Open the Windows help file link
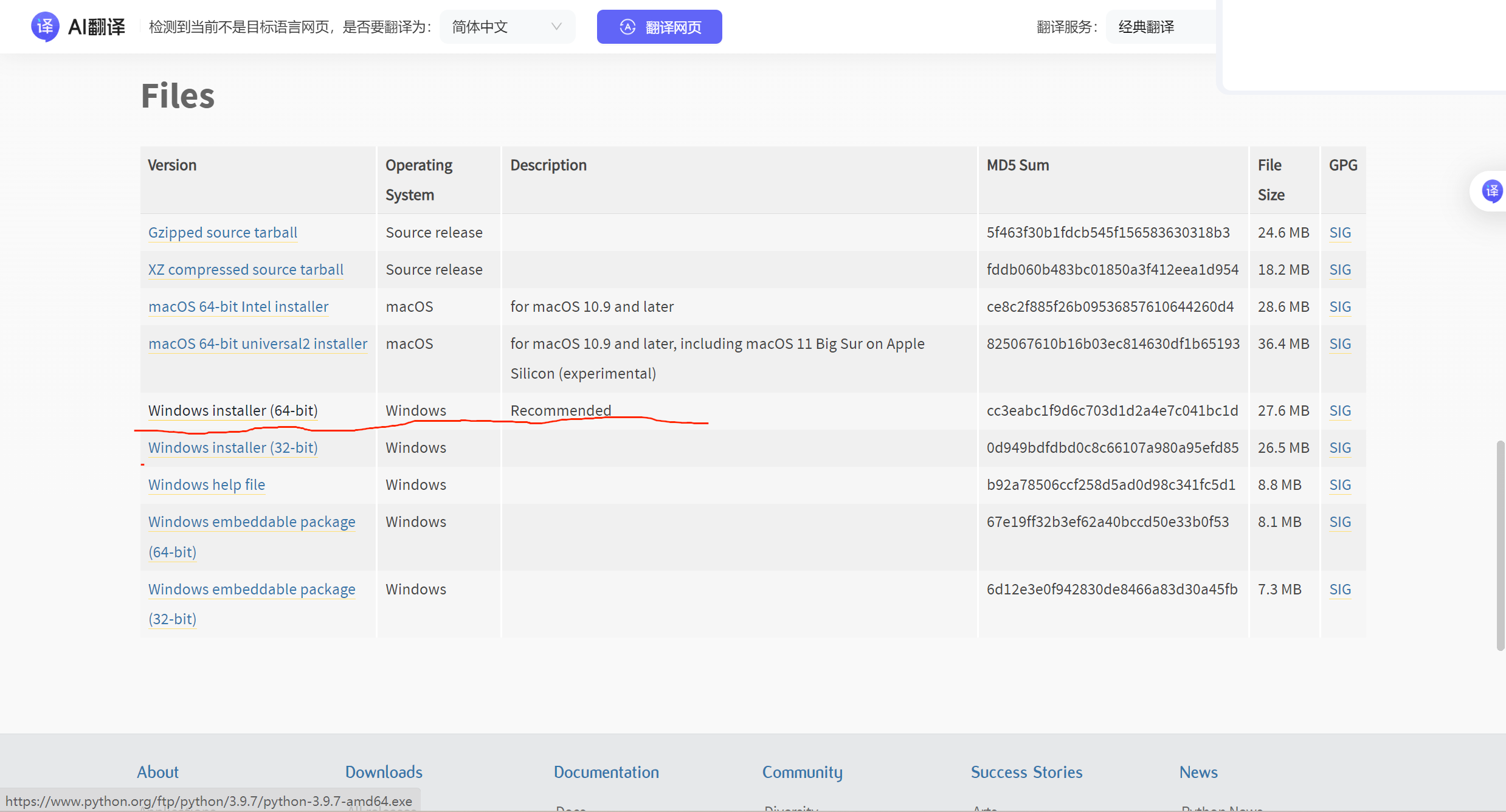The height and width of the screenshot is (812, 1506). click(x=207, y=485)
